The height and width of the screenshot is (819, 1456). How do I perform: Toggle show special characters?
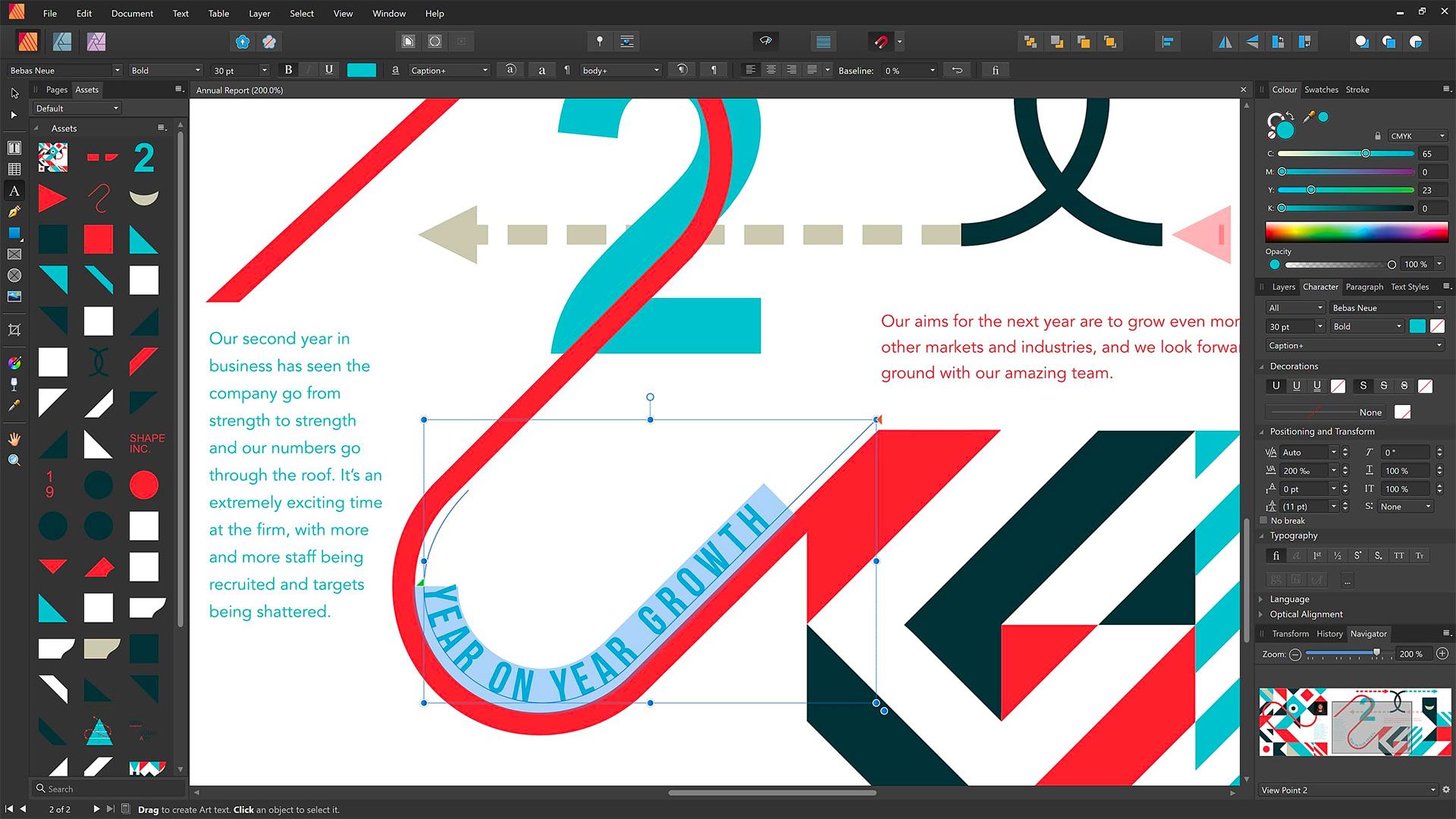(x=714, y=70)
